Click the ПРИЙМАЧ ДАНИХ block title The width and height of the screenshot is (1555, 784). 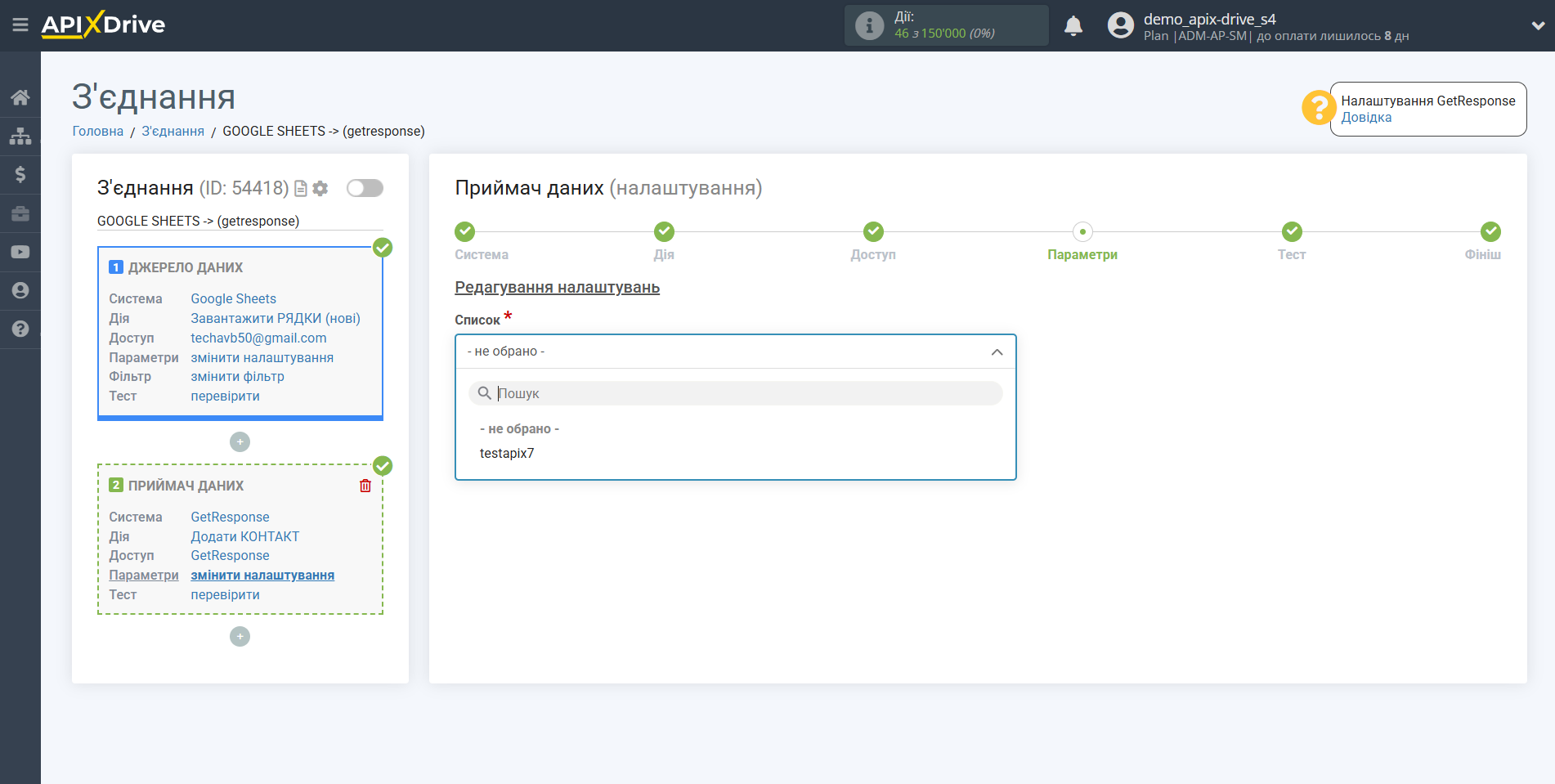point(186,486)
